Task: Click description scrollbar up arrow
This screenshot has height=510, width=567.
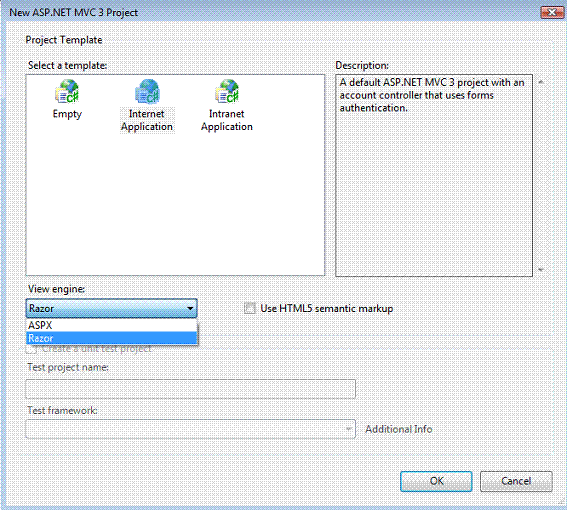Action: [x=541, y=82]
